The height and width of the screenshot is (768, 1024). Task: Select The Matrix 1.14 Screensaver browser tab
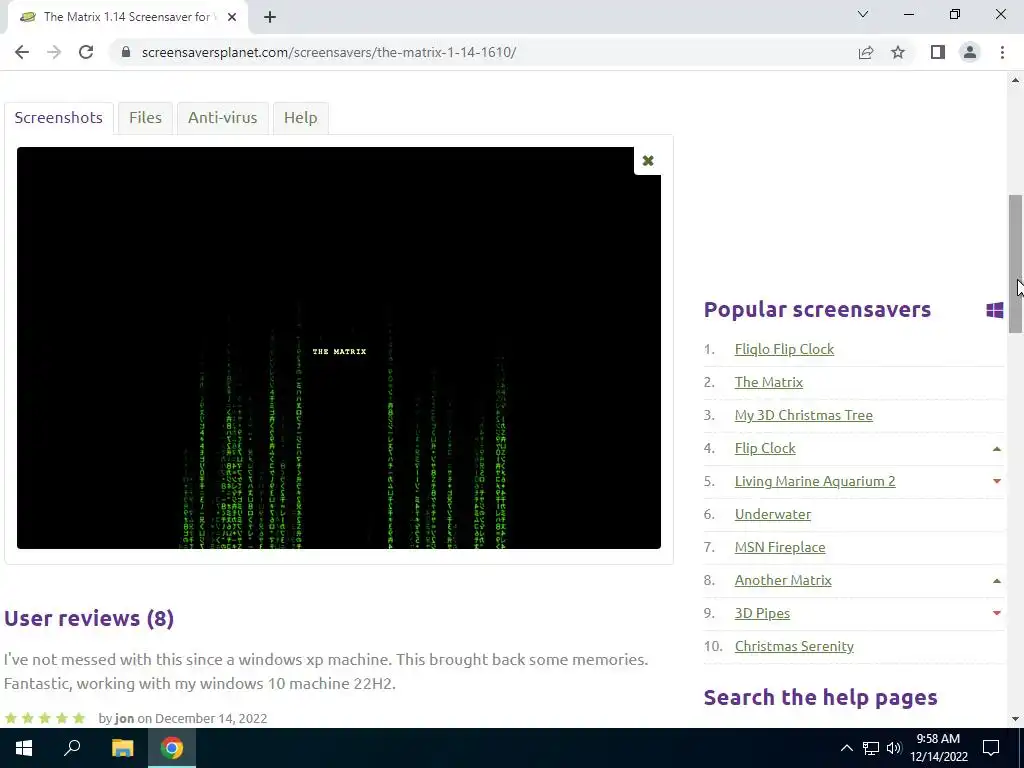point(127,17)
